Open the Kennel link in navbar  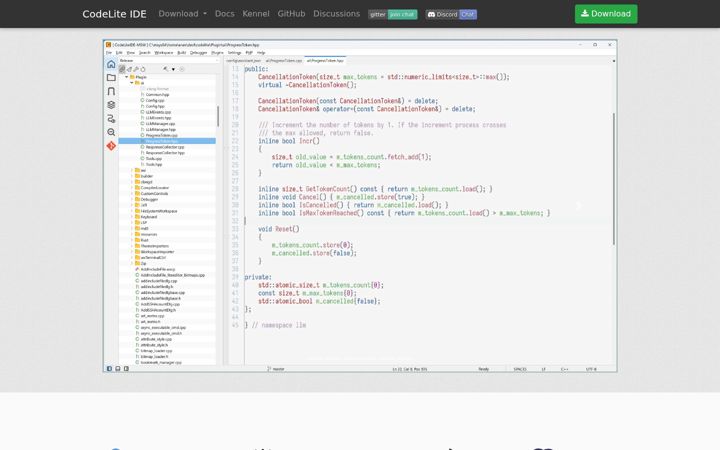click(x=256, y=14)
